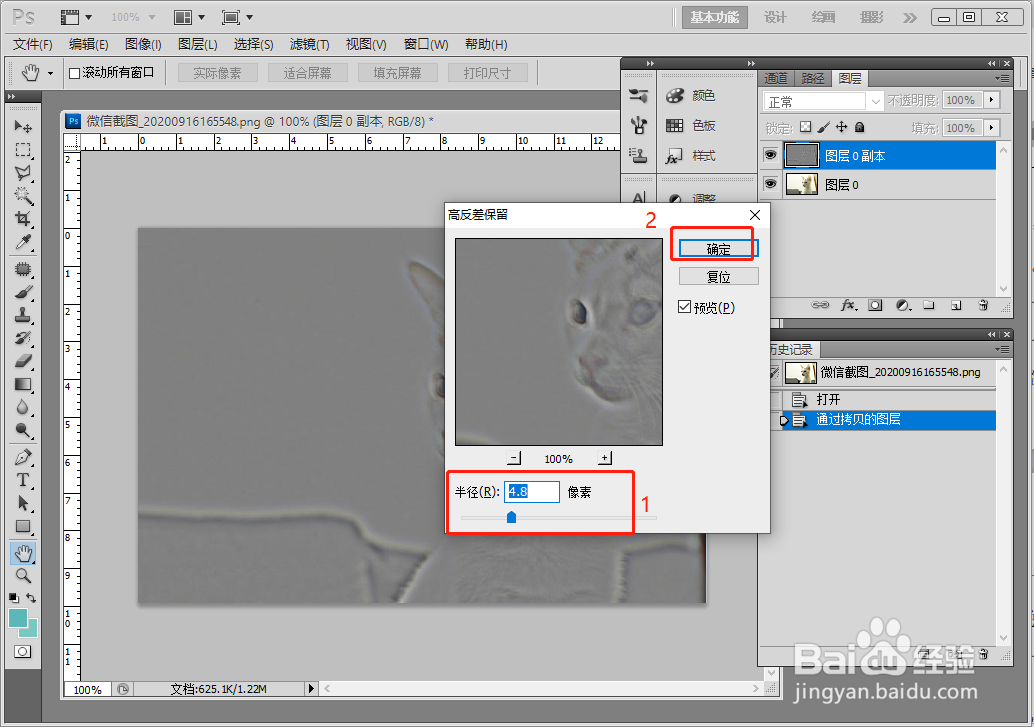
Task: Select the Zoom tool in toolbox
Action: coord(23,576)
